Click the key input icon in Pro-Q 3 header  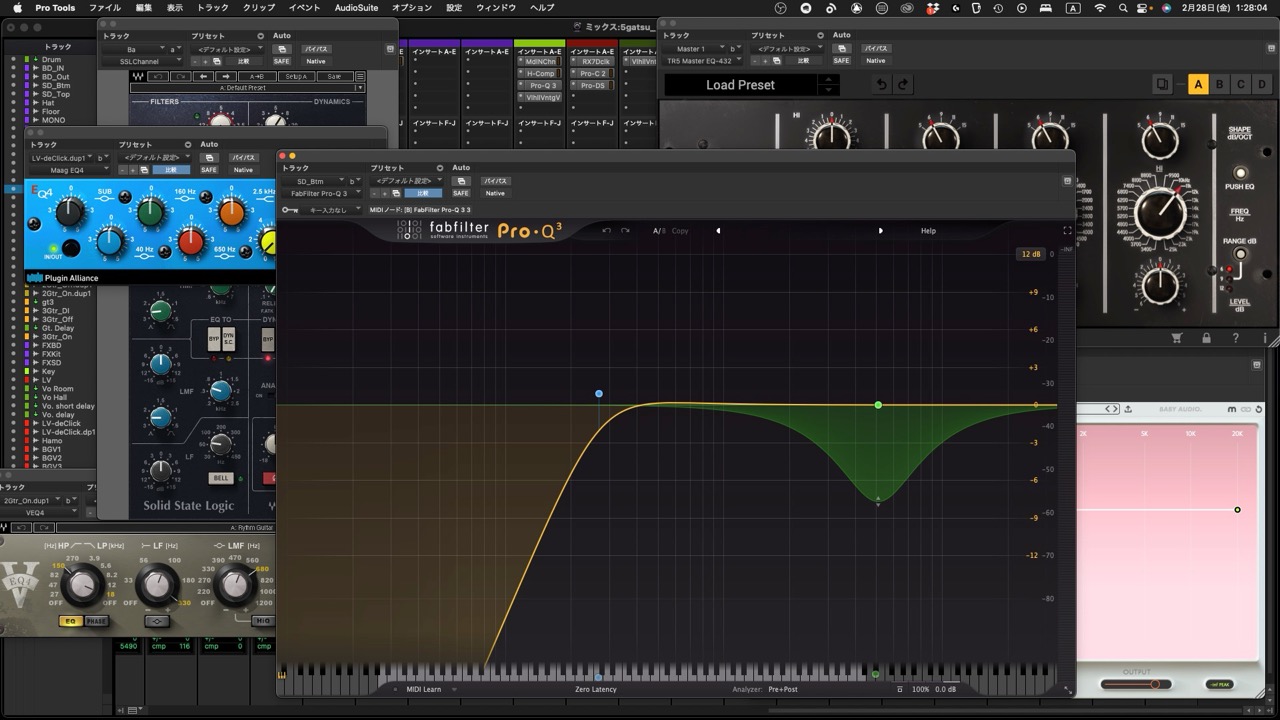[290, 210]
